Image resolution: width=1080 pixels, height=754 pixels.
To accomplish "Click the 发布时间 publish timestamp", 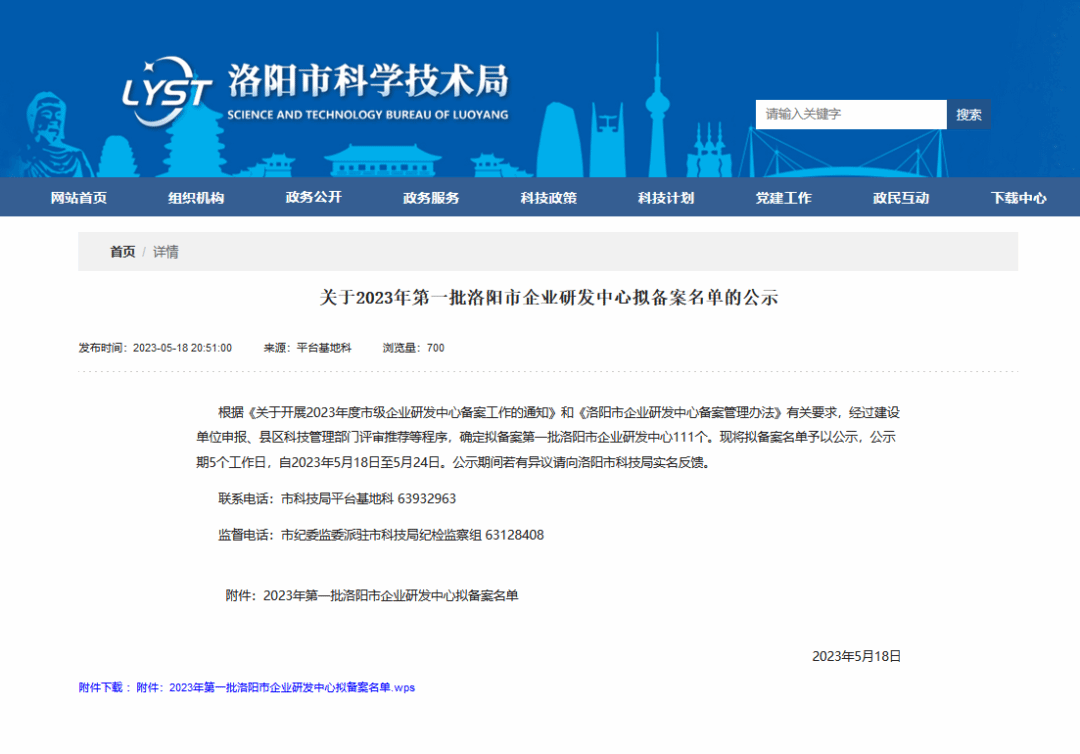I will (x=155, y=348).
